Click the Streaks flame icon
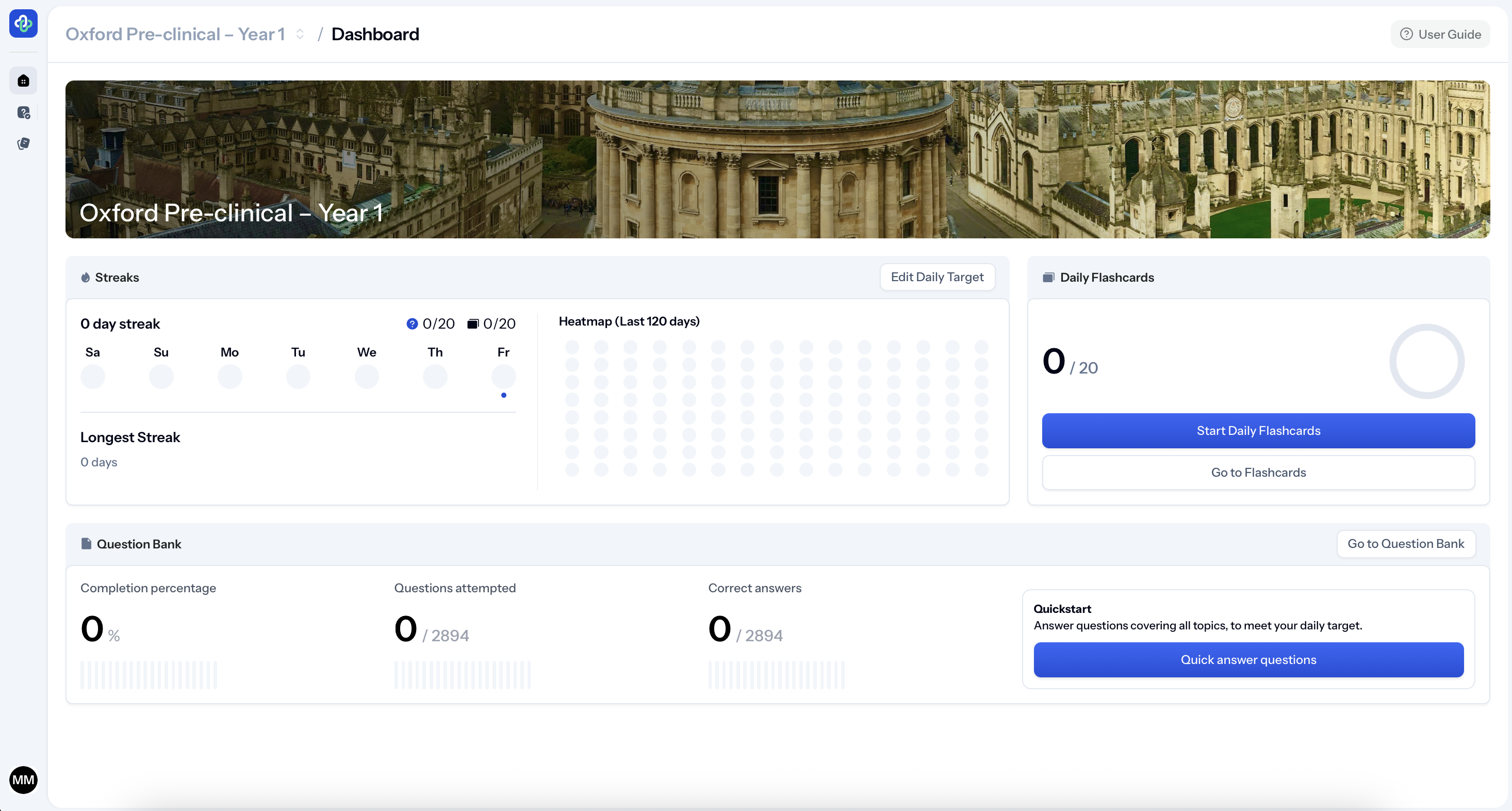Image resolution: width=1512 pixels, height=811 pixels. [x=86, y=277]
